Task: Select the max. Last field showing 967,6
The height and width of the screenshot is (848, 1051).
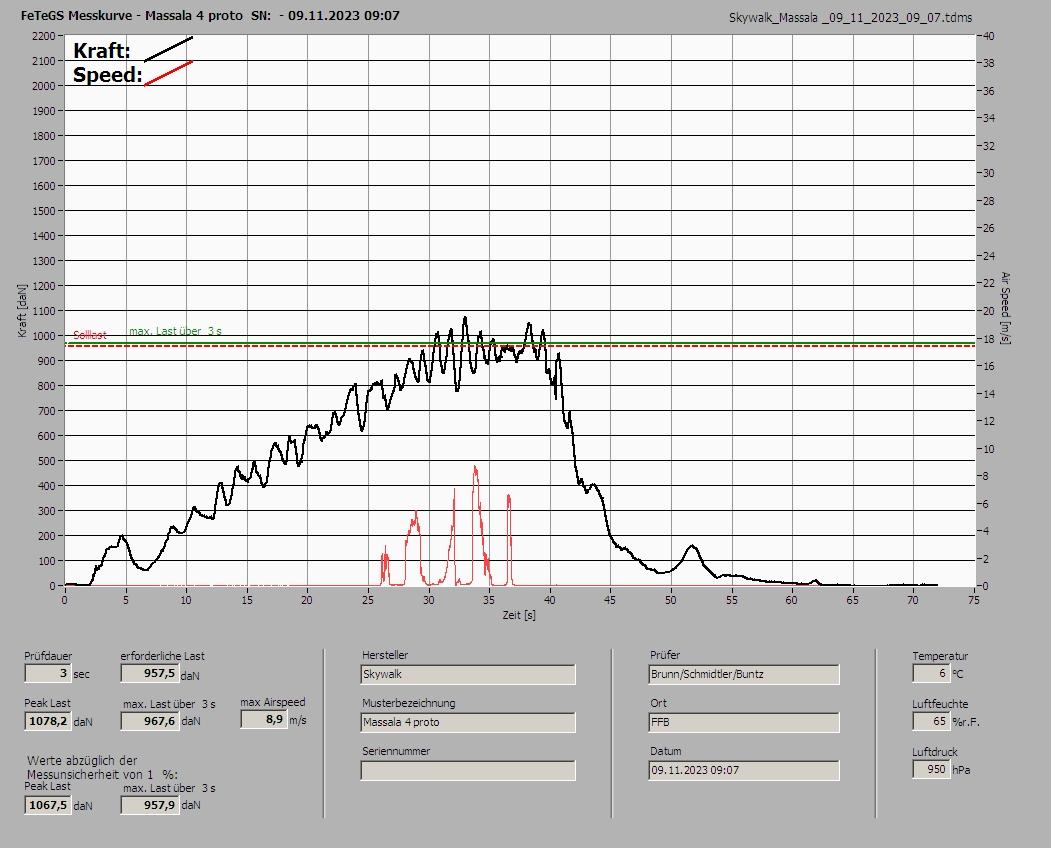Action: 150,721
